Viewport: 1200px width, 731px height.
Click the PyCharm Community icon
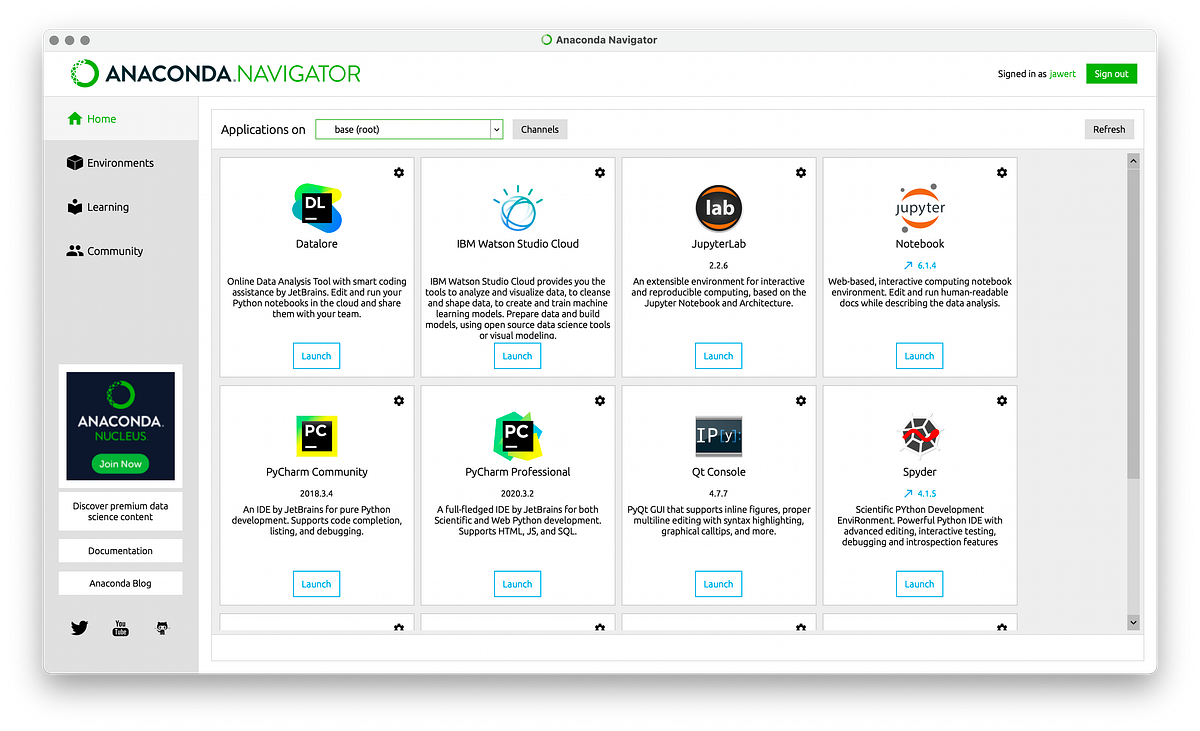click(x=316, y=434)
